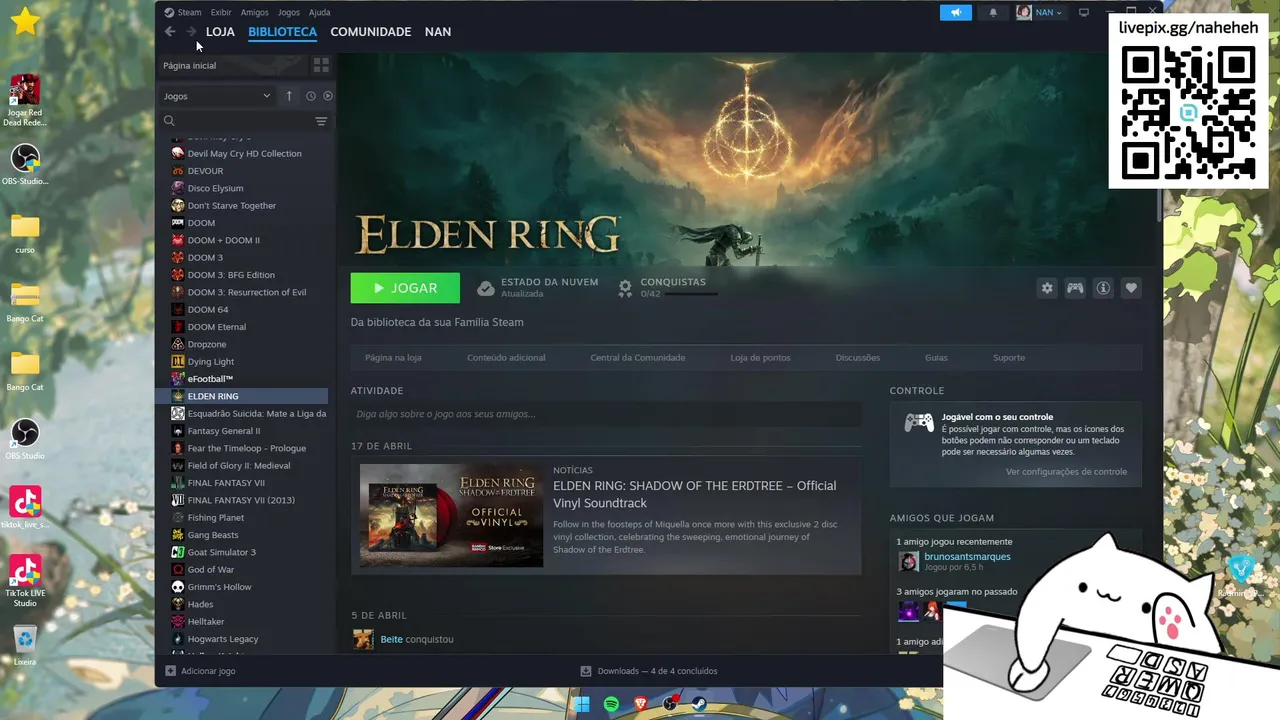The height and width of the screenshot is (720, 1280).
Task: Open the Conteúdo adicional tab
Action: click(506, 357)
